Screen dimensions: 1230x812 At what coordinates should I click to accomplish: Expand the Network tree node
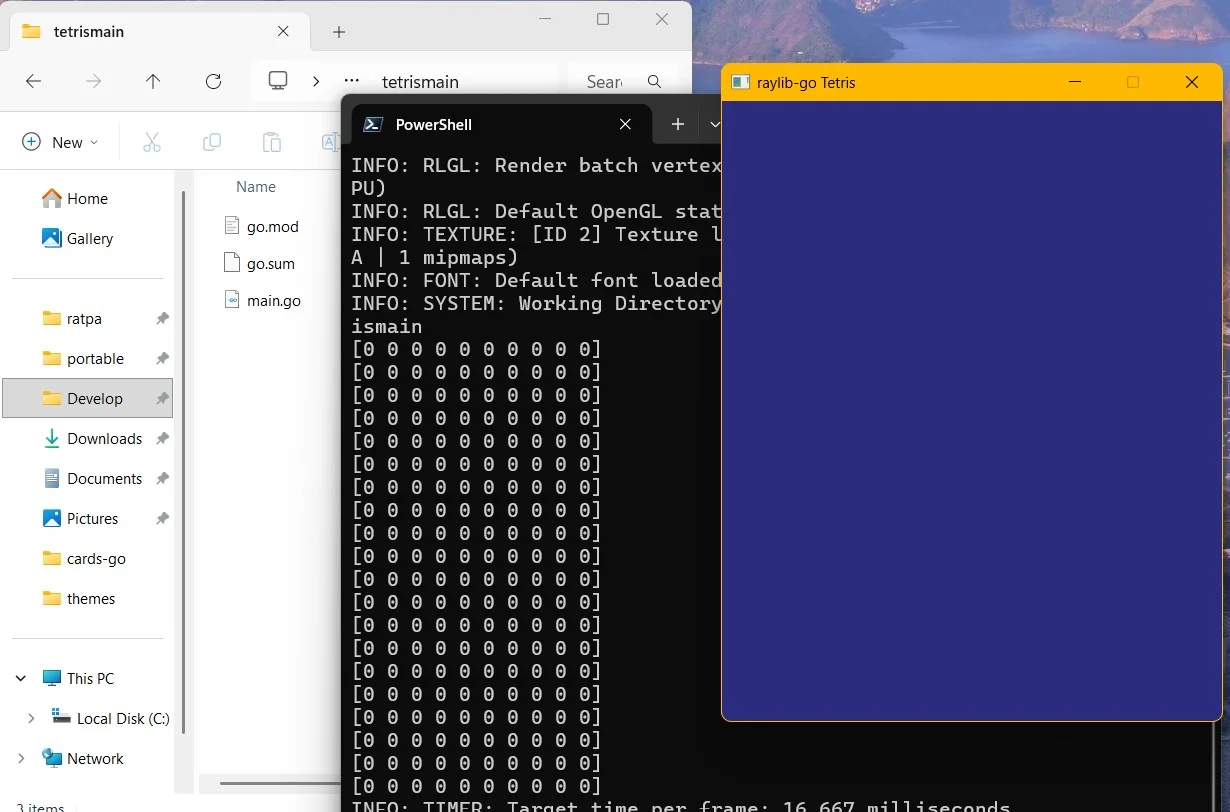tap(21, 758)
